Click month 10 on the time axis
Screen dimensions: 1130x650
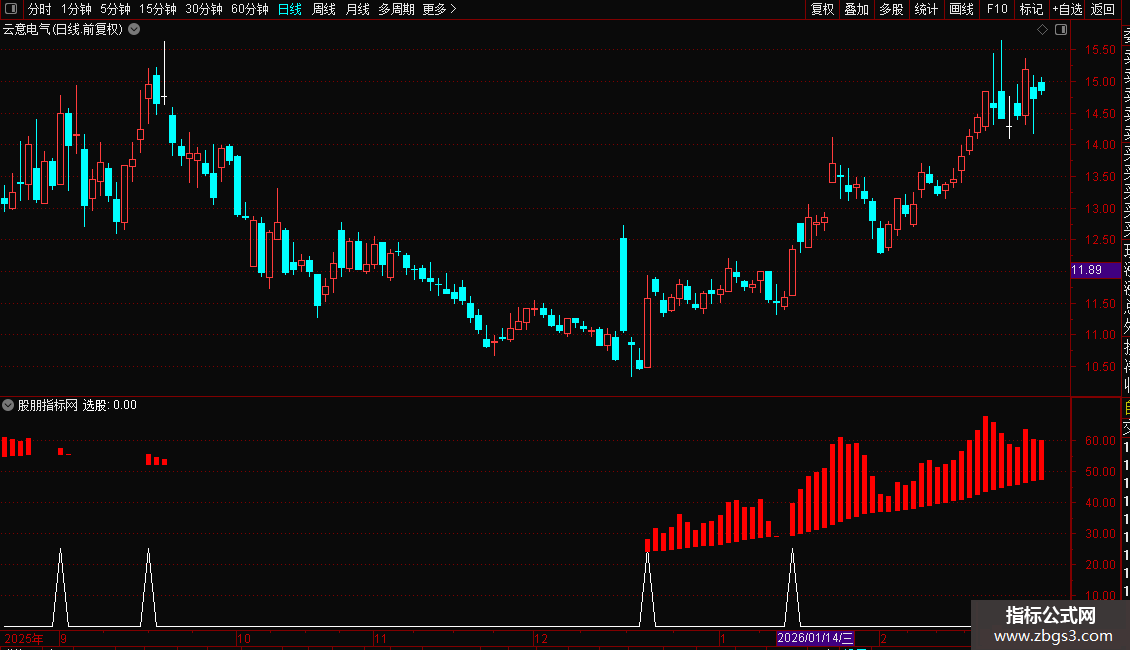click(x=244, y=638)
